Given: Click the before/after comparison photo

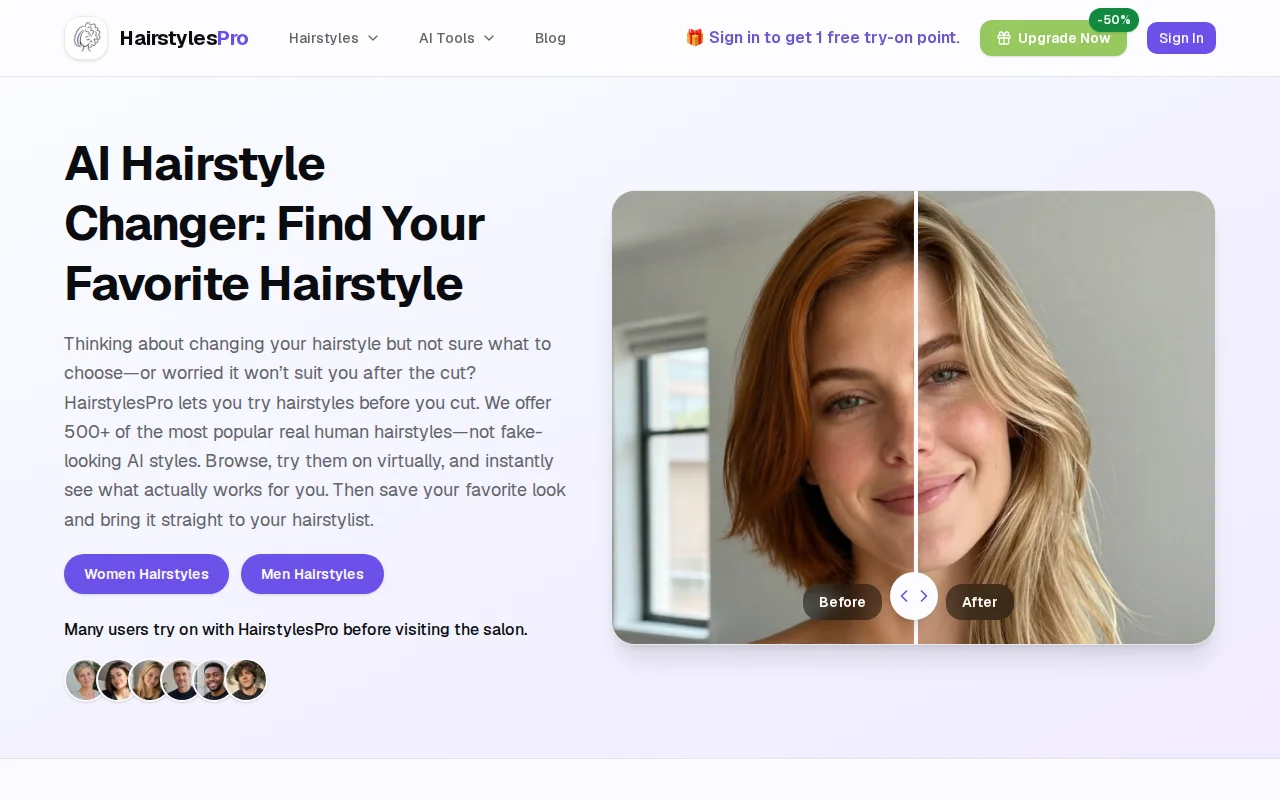Looking at the screenshot, I should pos(914,417).
